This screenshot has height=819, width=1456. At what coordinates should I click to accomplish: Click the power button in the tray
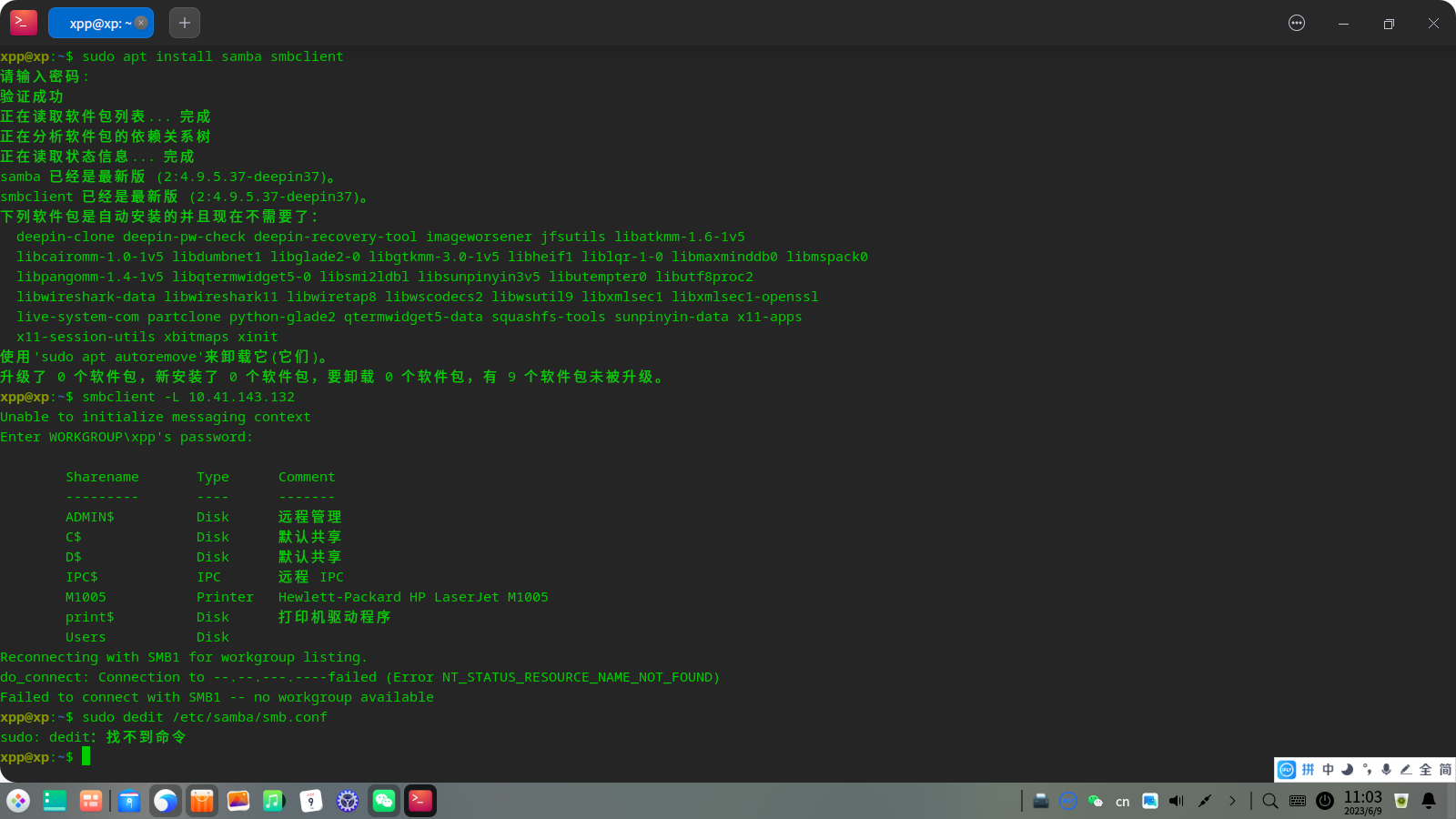(1325, 801)
